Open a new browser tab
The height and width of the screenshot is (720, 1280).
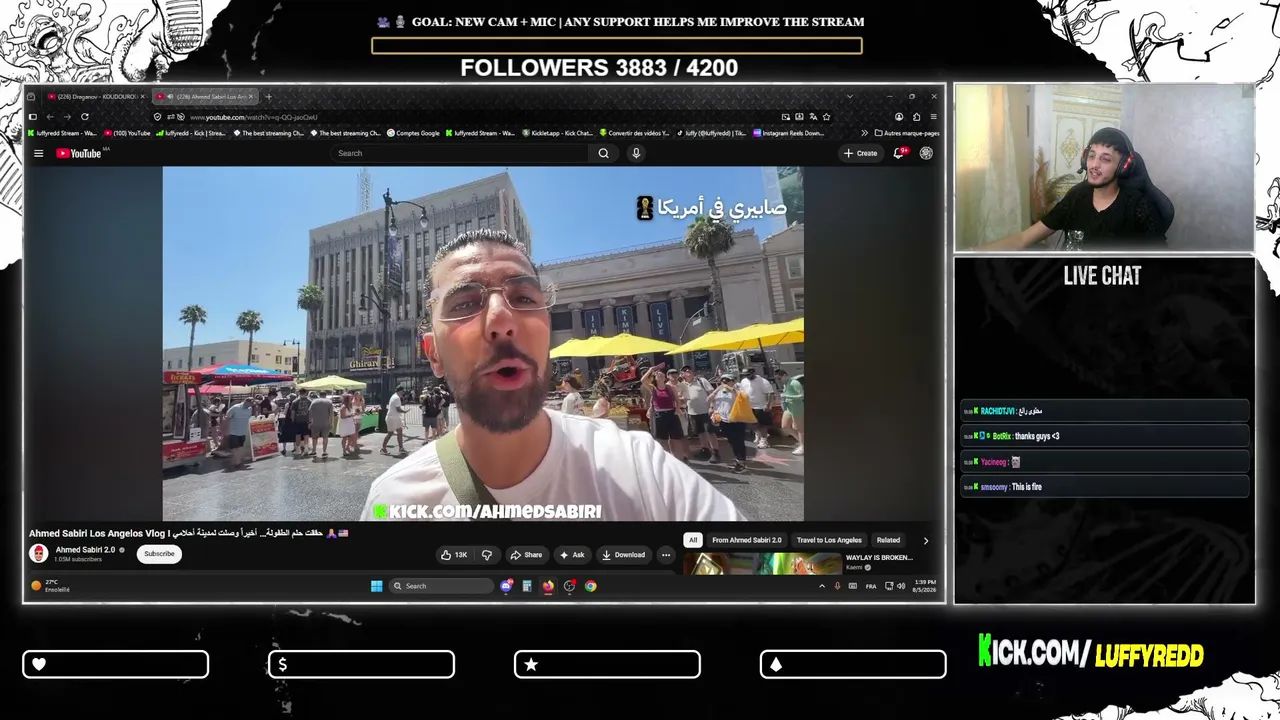tap(268, 97)
